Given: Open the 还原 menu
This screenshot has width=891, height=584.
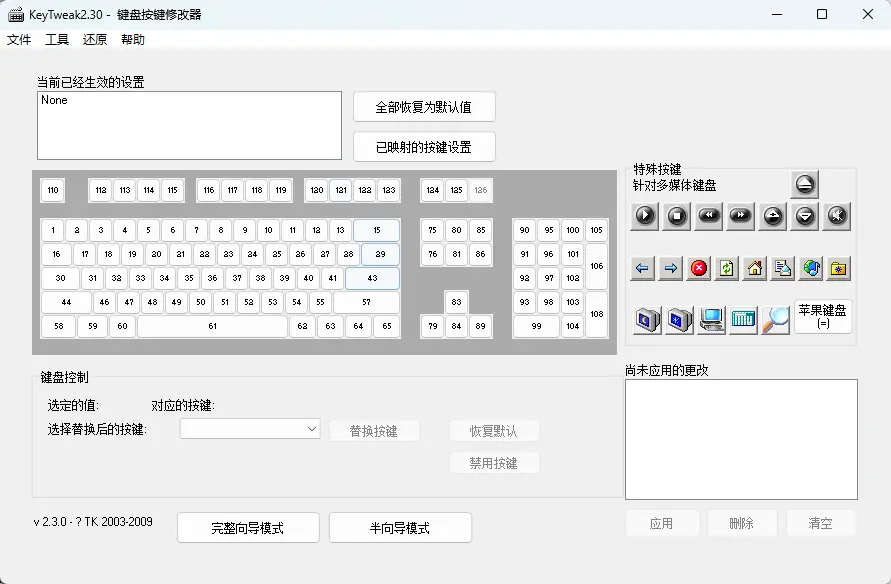Looking at the screenshot, I should 95,39.
